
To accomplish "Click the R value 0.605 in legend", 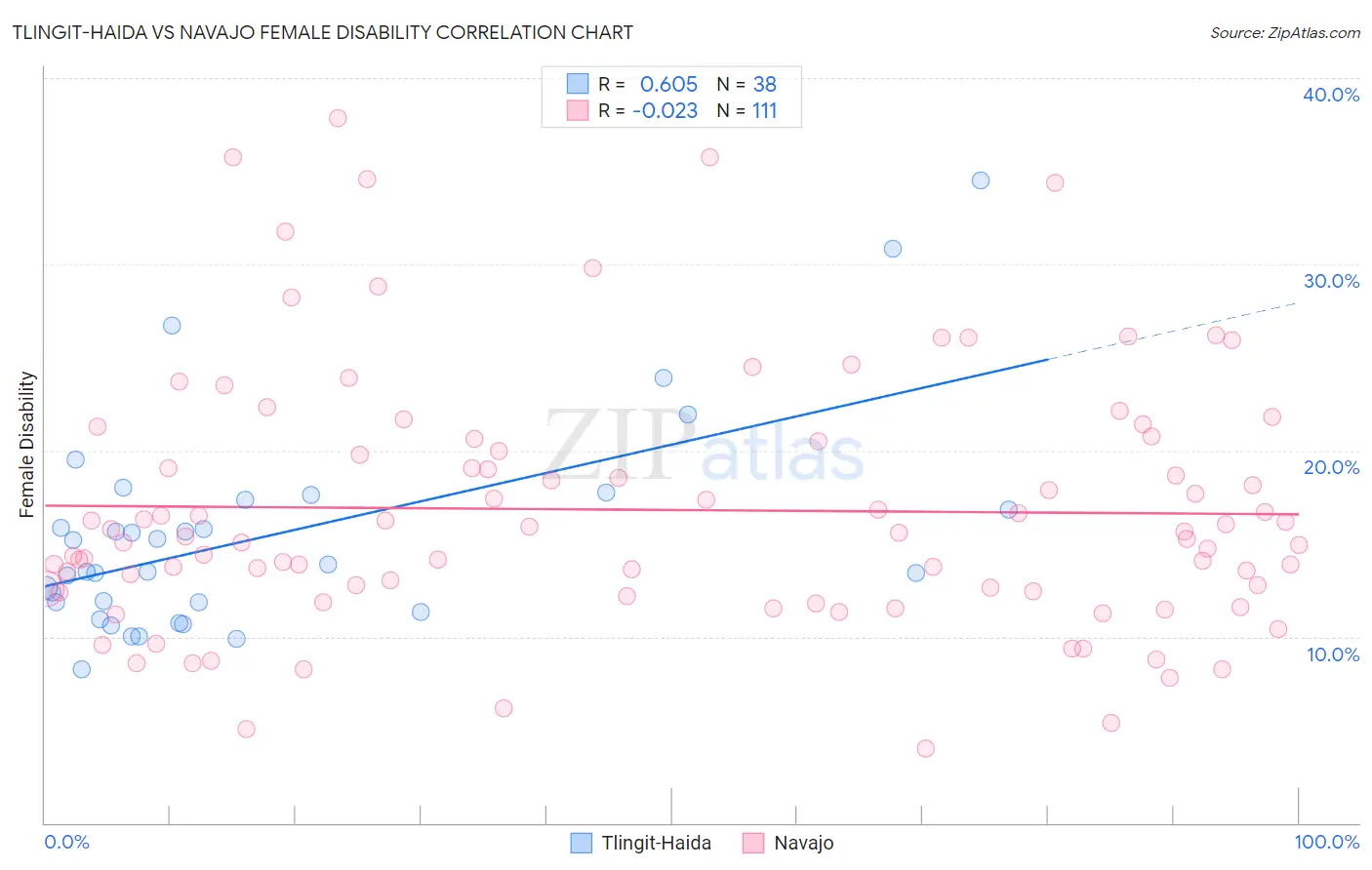I will click(668, 84).
